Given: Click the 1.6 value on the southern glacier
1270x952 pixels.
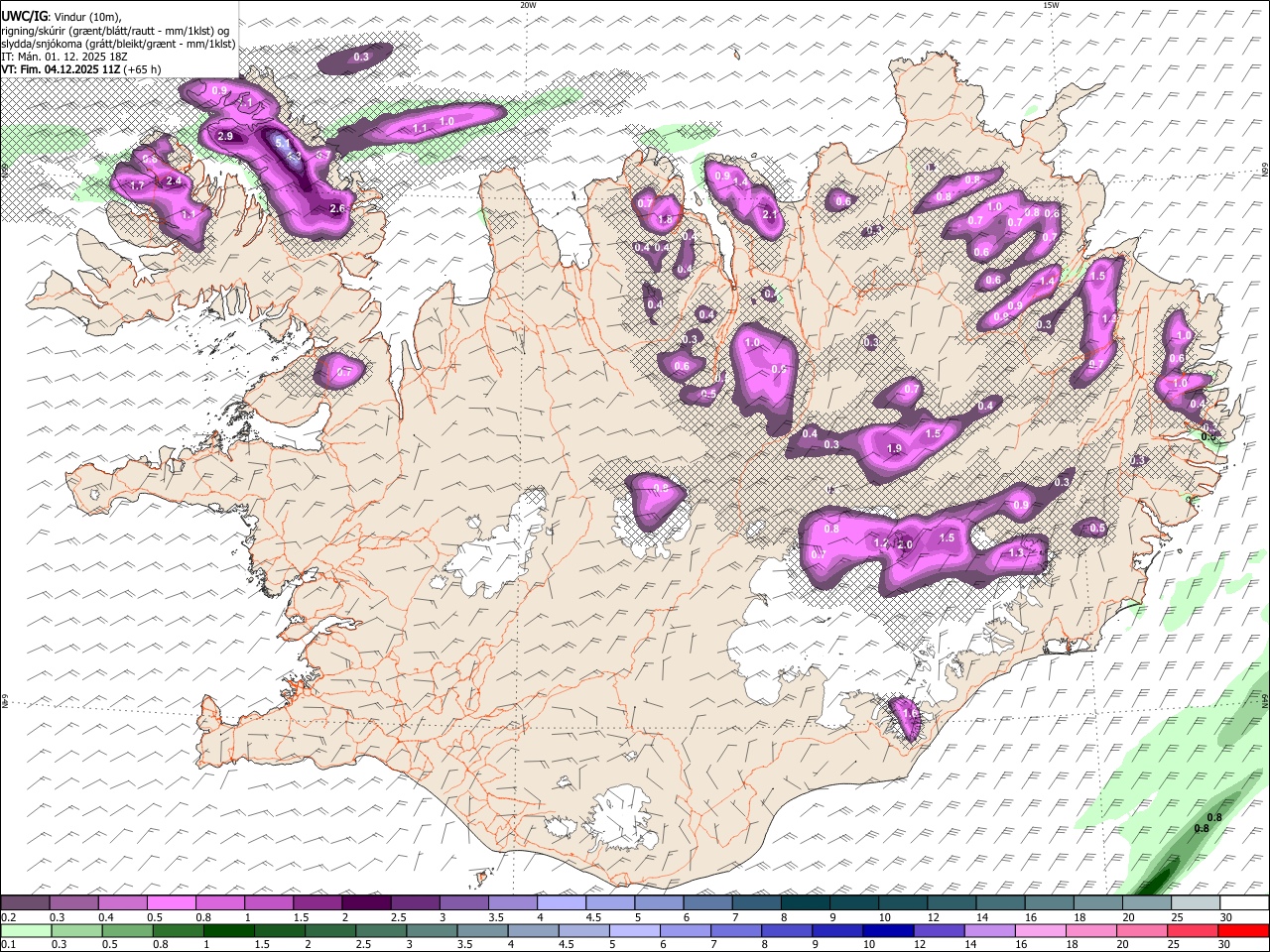Looking at the screenshot, I should coord(910,714).
